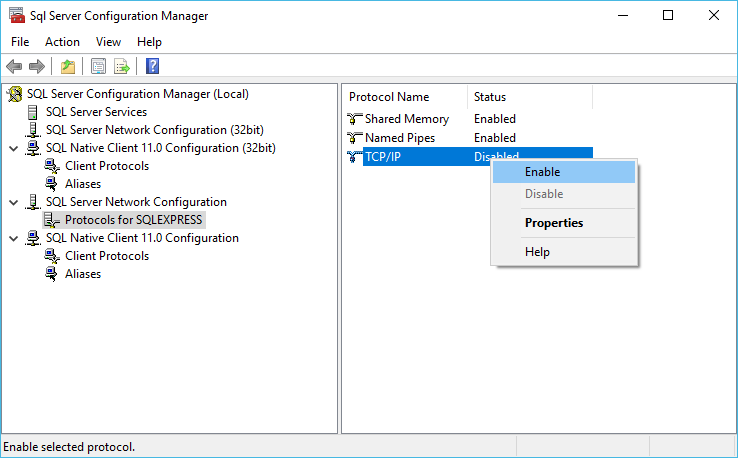Open the View menu
738x458 pixels.
click(108, 42)
